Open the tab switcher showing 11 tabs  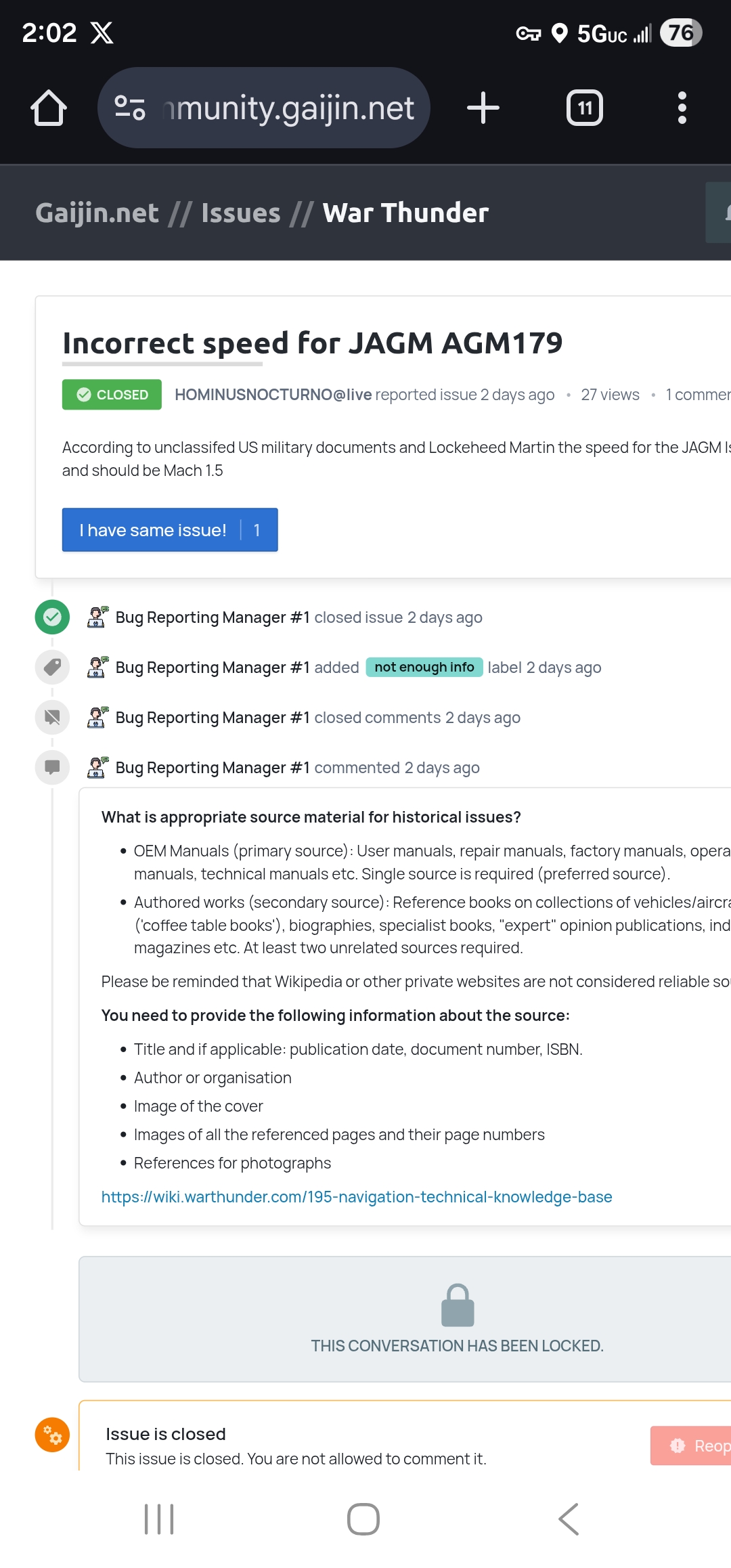(584, 108)
